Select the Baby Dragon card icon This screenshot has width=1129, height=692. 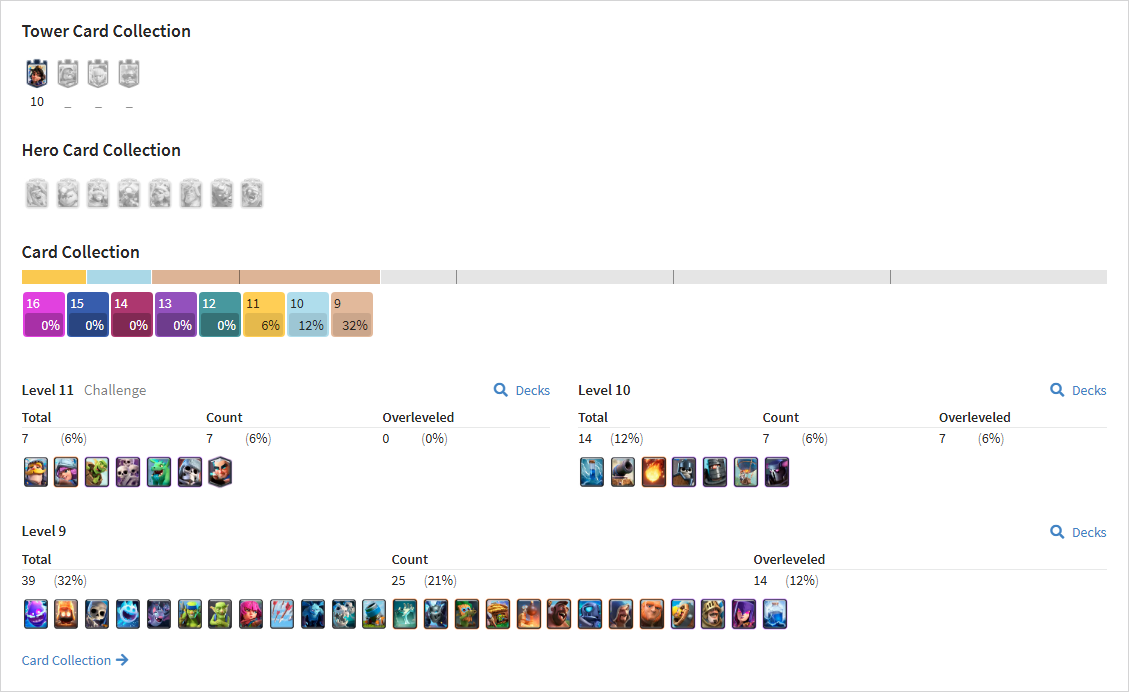click(x=158, y=472)
